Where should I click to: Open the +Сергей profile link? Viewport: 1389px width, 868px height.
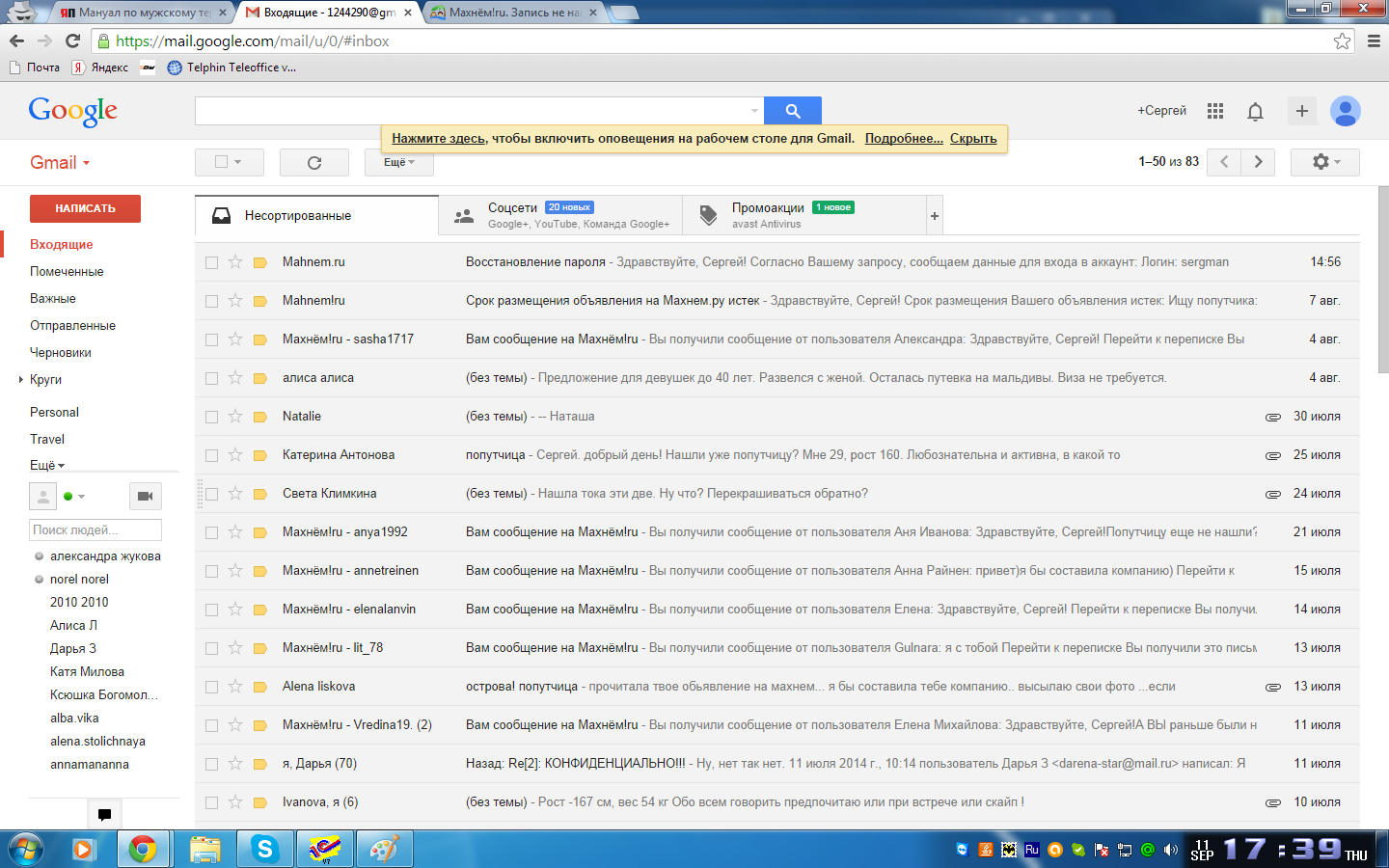click(1161, 111)
